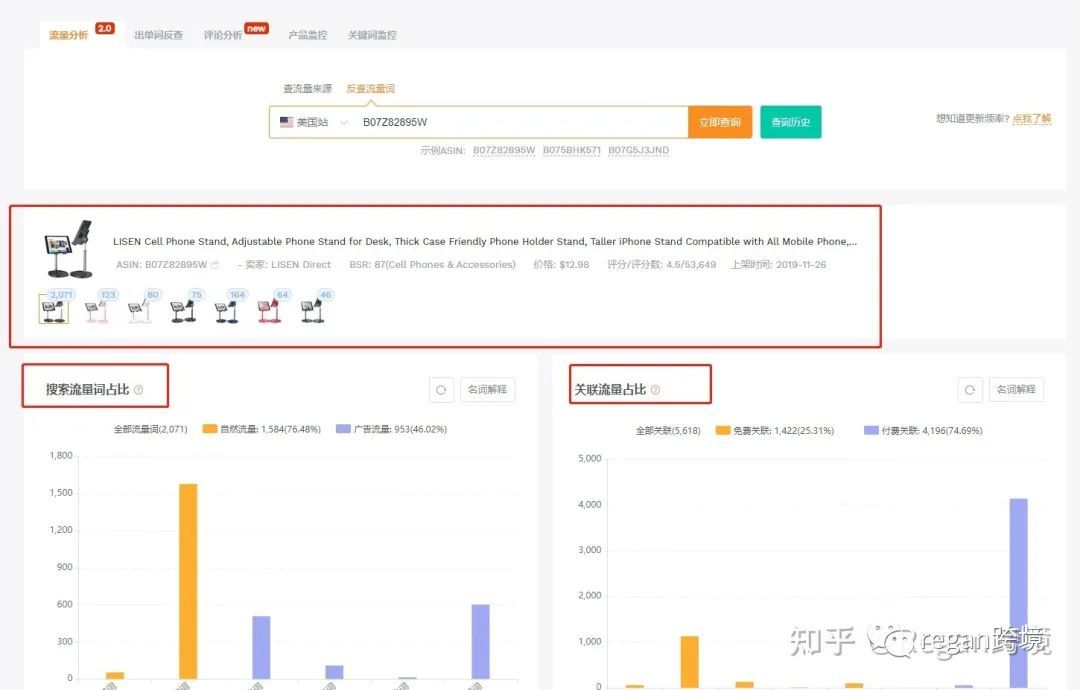Screen dimensions: 1080x690
Task: Refresh the 搜索流量词占比 chart
Action: click(x=442, y=390)
